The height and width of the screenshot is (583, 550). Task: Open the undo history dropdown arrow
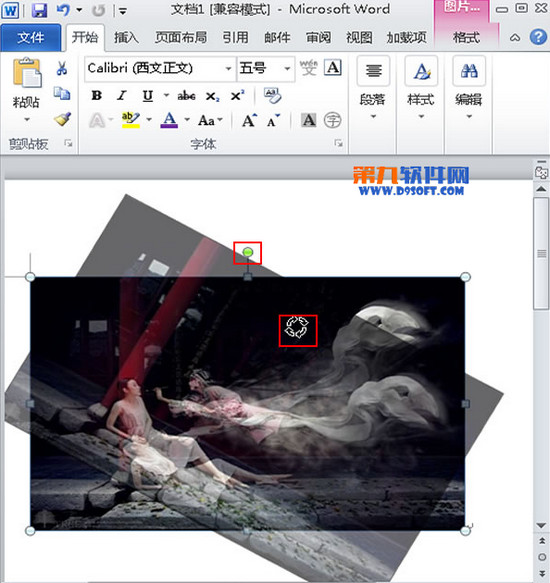[x=79, y=10]
